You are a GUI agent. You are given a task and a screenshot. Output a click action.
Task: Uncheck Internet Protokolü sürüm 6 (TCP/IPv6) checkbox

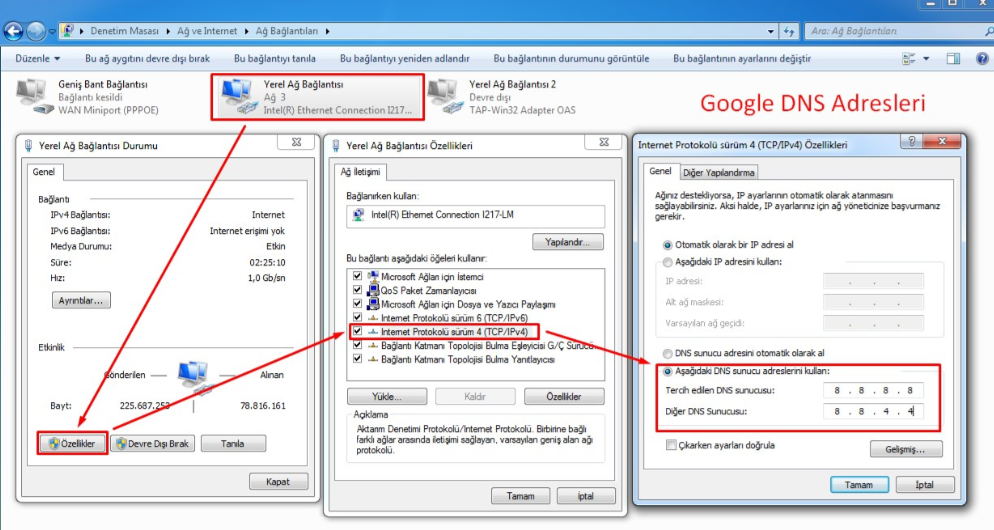(x=358, y=317)
